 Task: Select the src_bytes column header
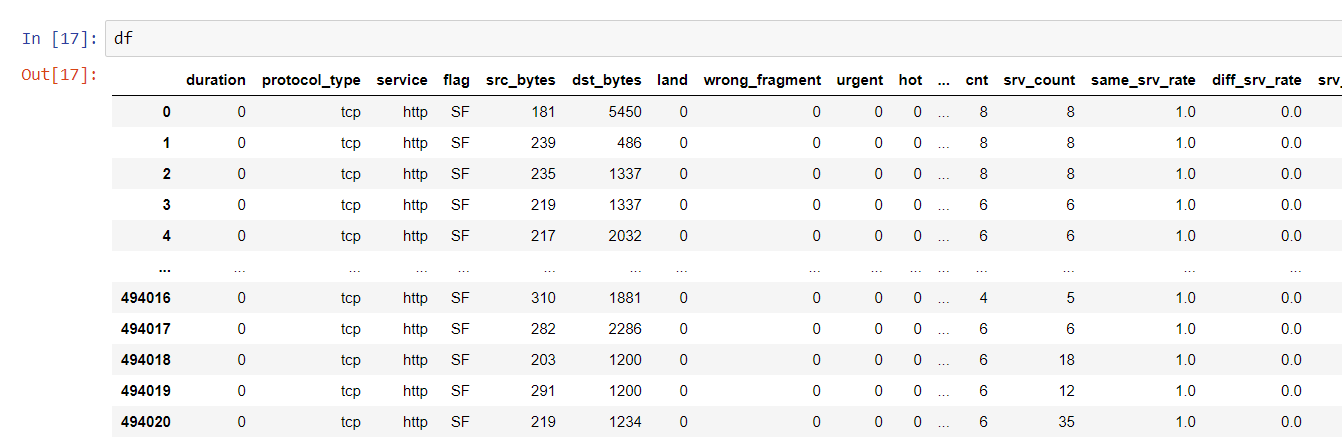521,80
